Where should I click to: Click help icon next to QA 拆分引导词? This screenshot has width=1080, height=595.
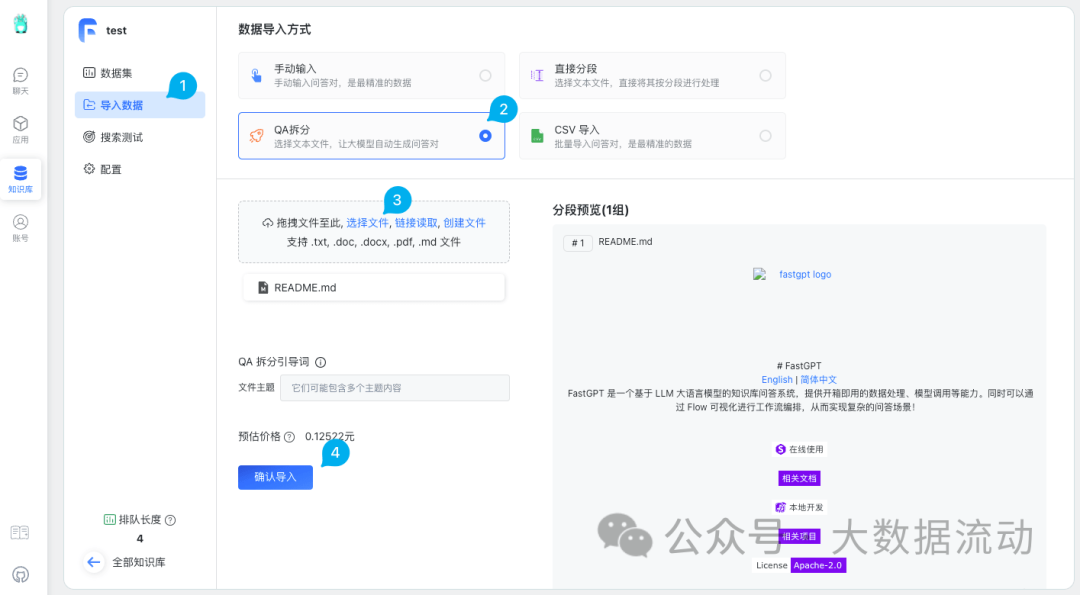(x=320, y=362)
